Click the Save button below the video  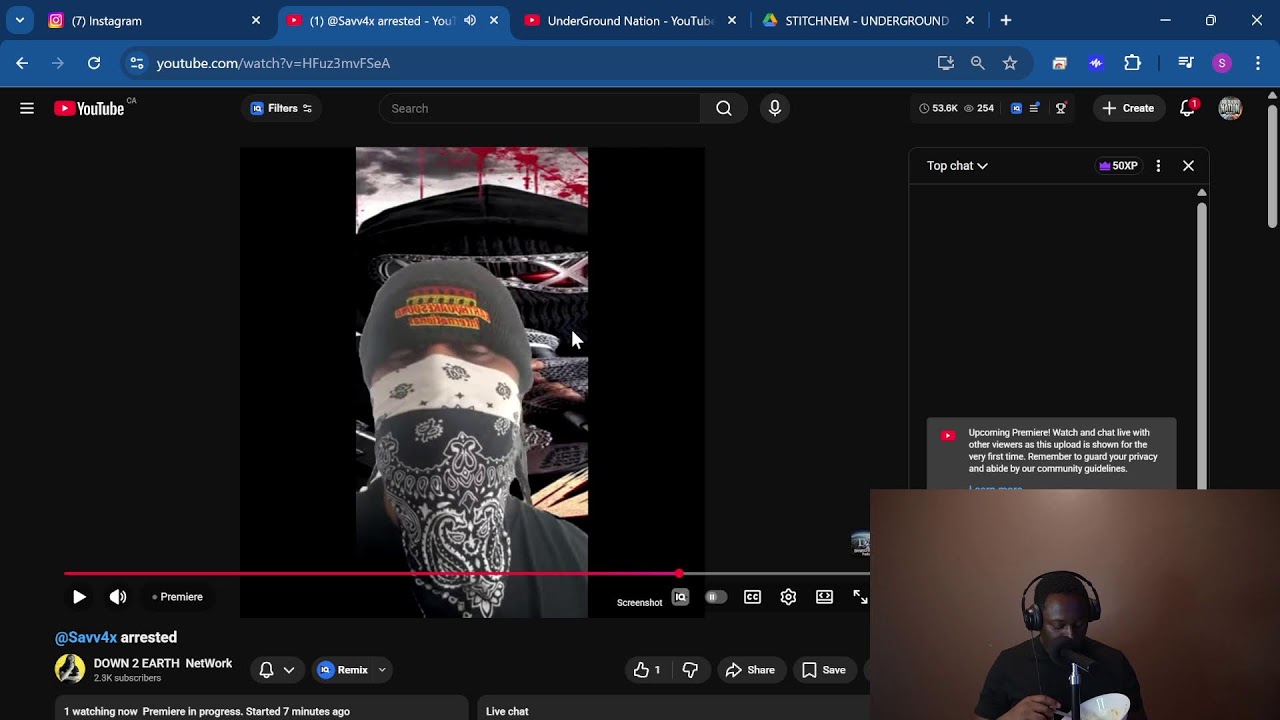click(824, 670)
